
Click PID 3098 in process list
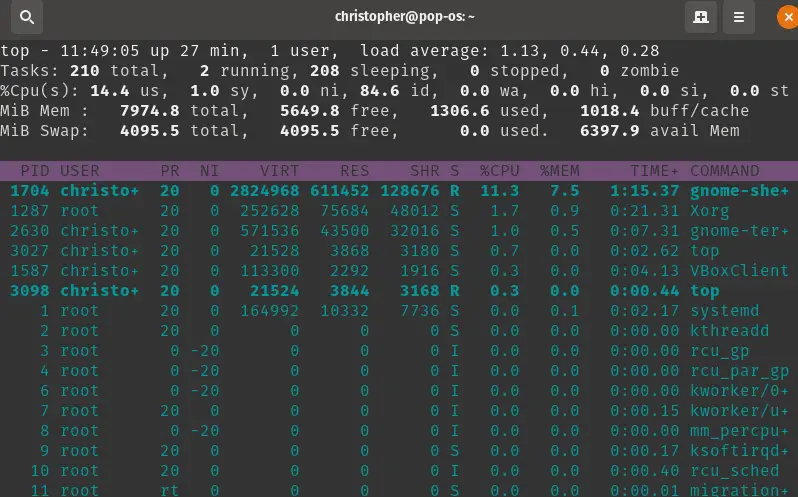30,291
